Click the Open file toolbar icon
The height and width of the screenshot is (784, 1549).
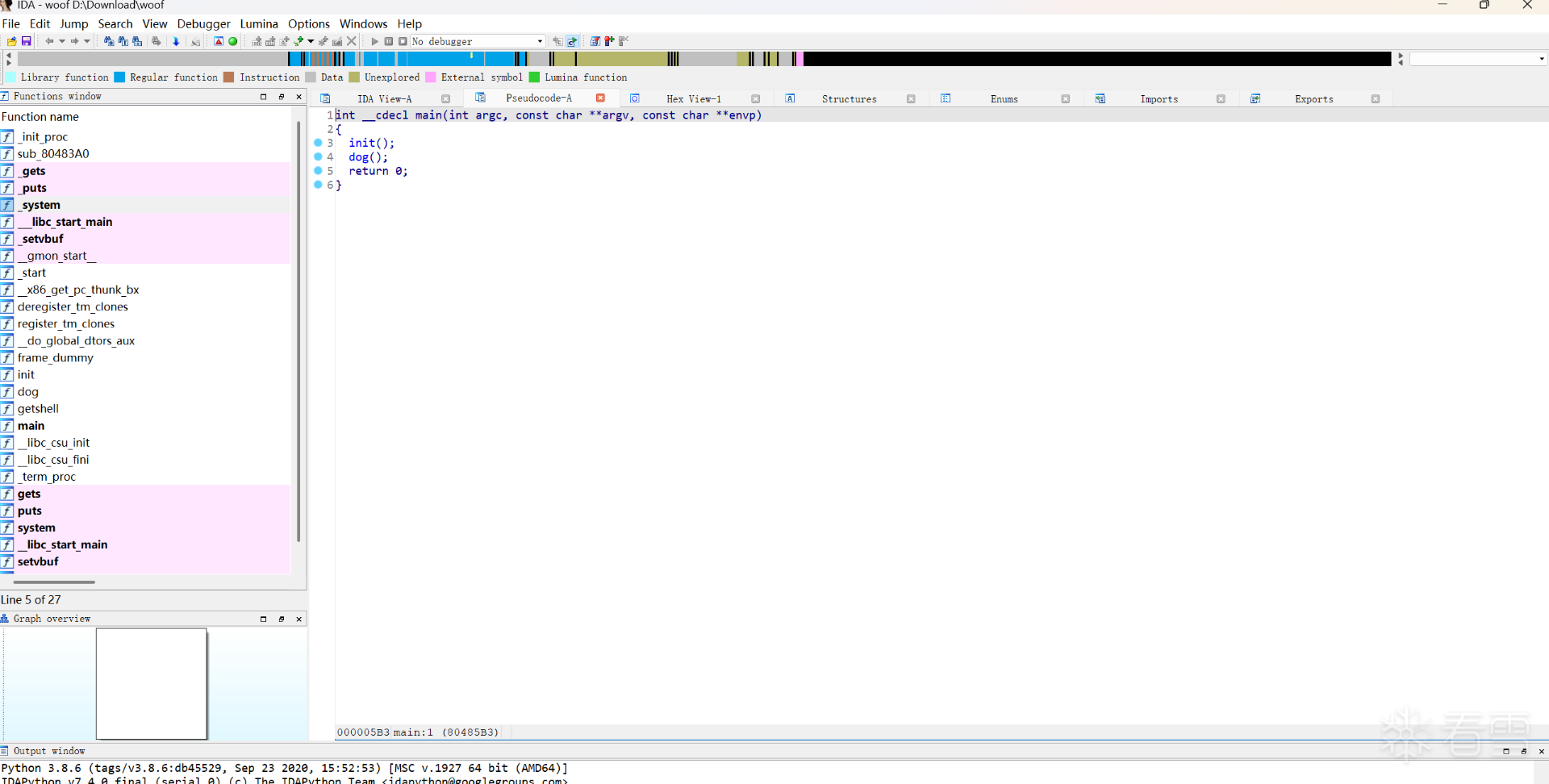pos(12,41)
